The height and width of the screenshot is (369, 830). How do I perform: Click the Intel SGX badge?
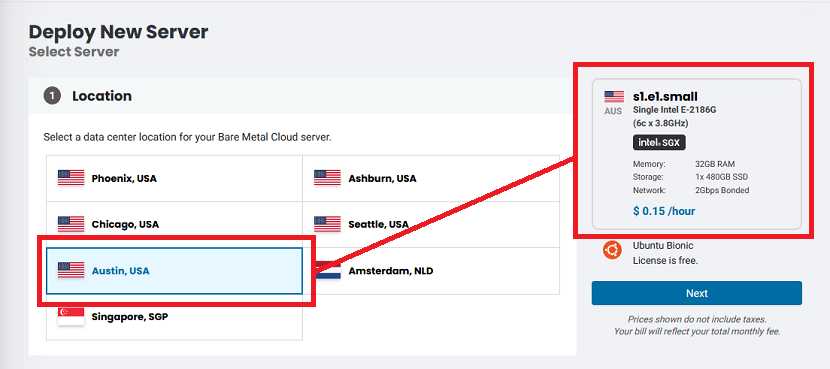pyautogui.click(x=659, y=142)
